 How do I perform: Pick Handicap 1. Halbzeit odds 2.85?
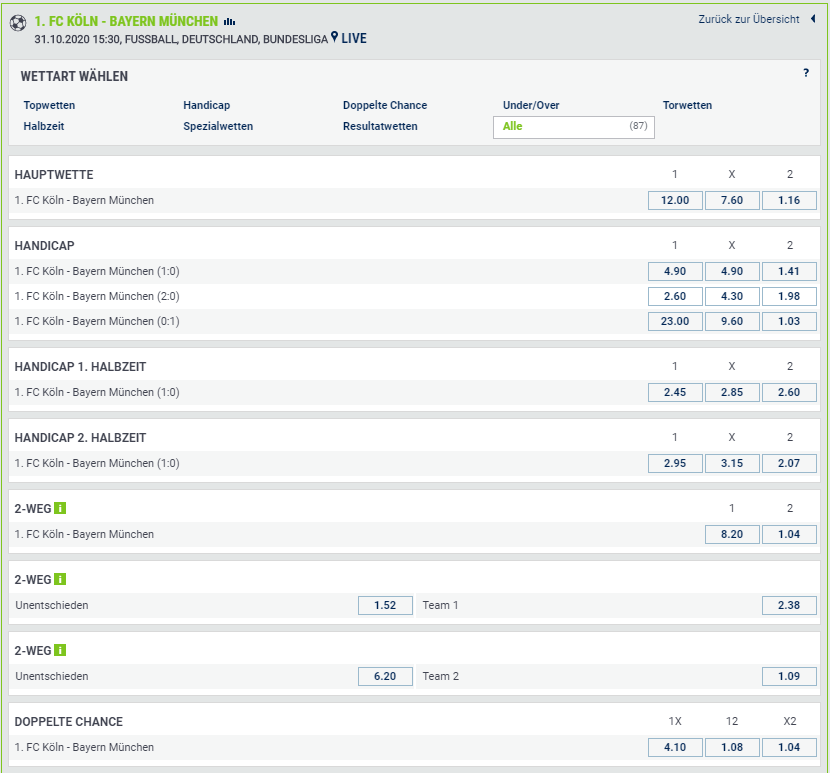(732, 392)
